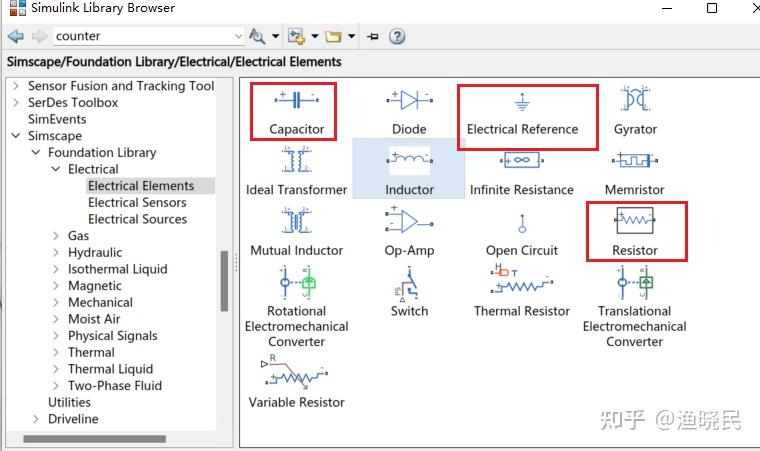Expand the SerDes Toolbox node
The height and width of the screenshot is (451, 760).
pyautogui.click(x=16, y=102)
